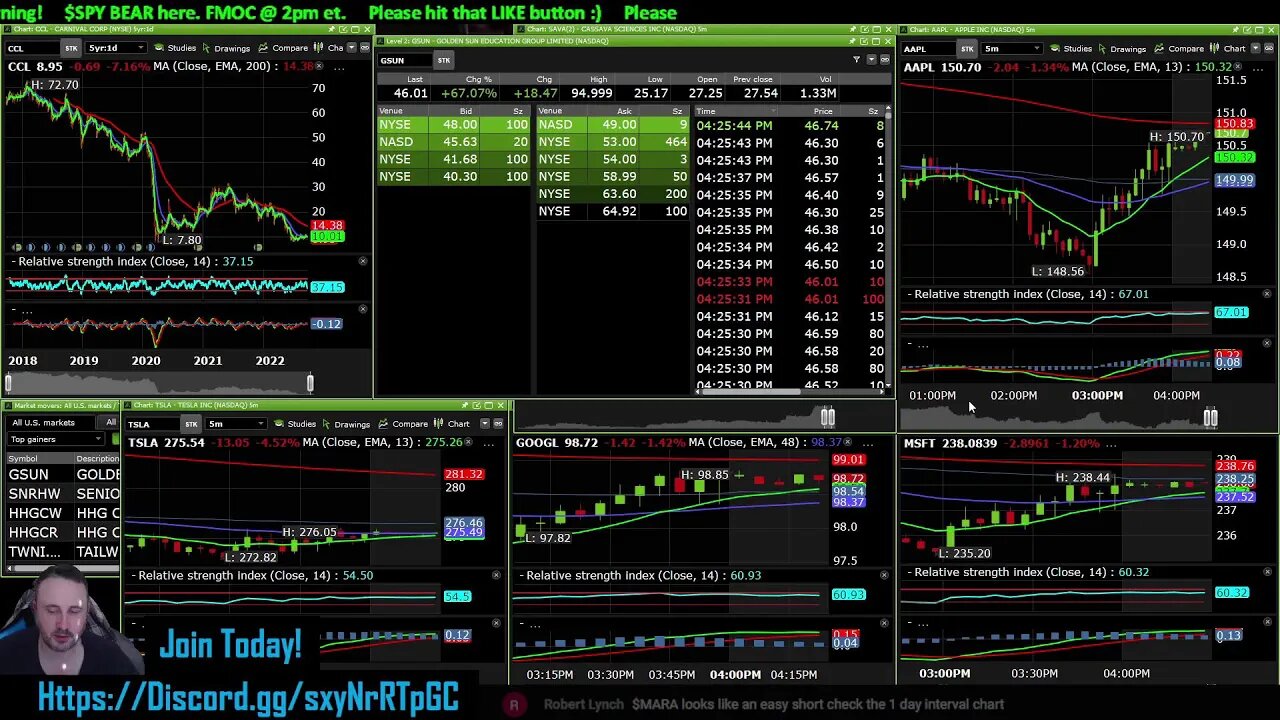Select the SNRHW row in Market movers
Image resolution: width=1280 pixels, height=720 pixels.
62,494
